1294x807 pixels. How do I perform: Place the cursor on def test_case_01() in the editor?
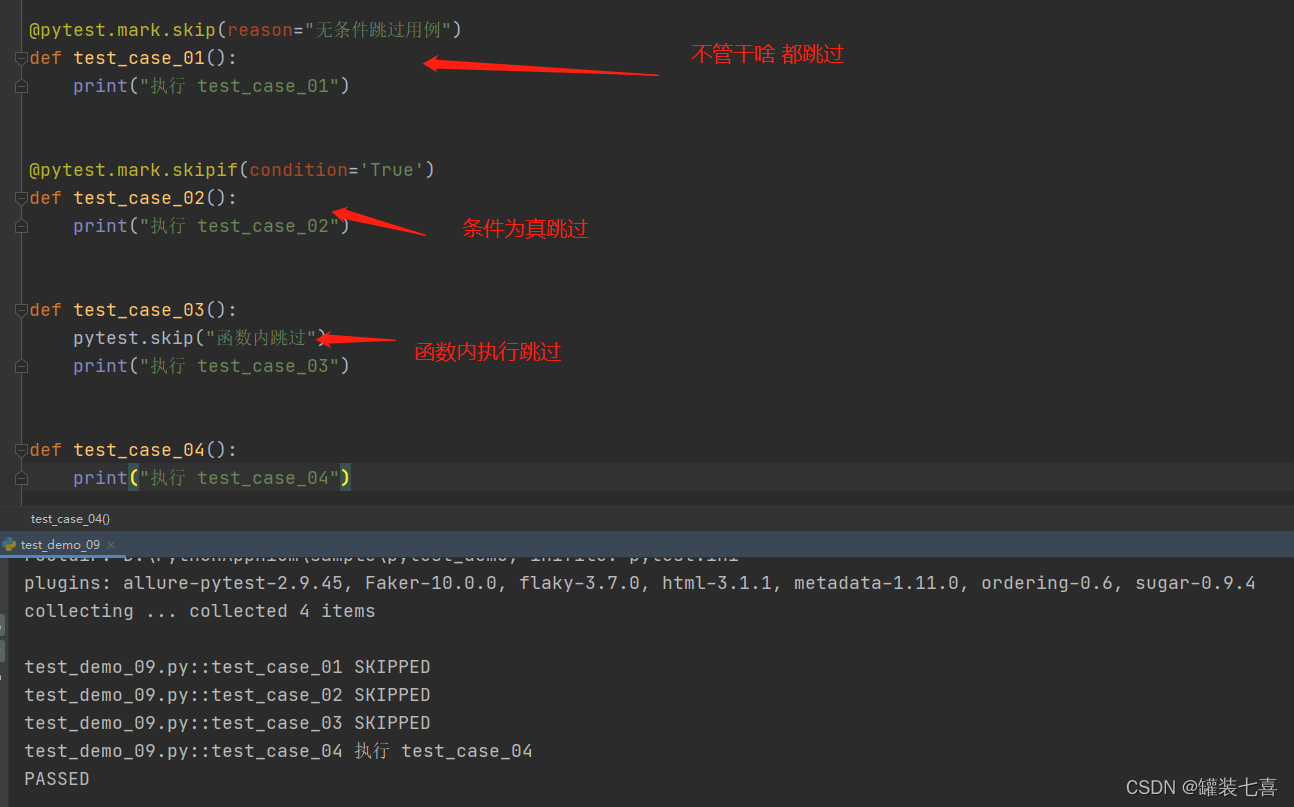point(134,58)
